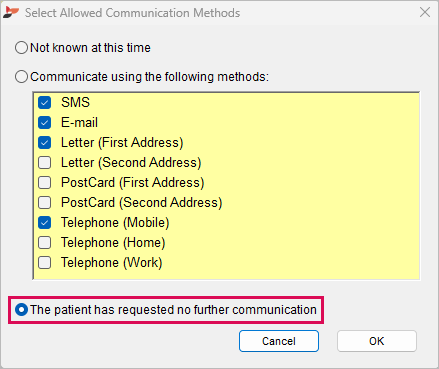Image resolution: width=439 pixels, height=369 pixels.
Task: Disable Letter (First Address) checkbox
Action: click(x=45, y=143)
